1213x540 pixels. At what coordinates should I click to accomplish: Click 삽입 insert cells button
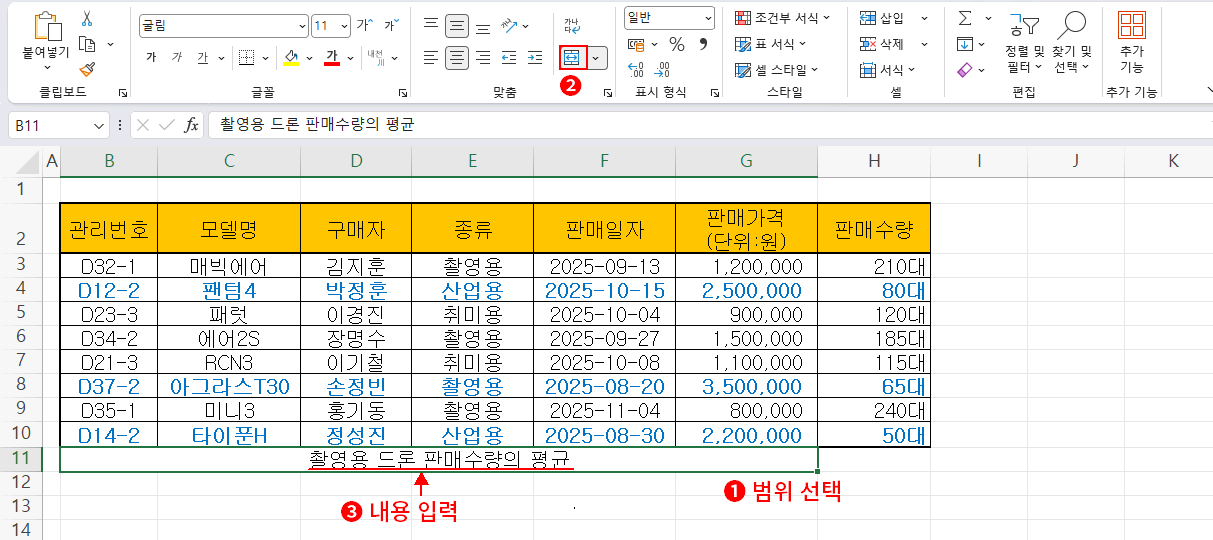[882, 18]
